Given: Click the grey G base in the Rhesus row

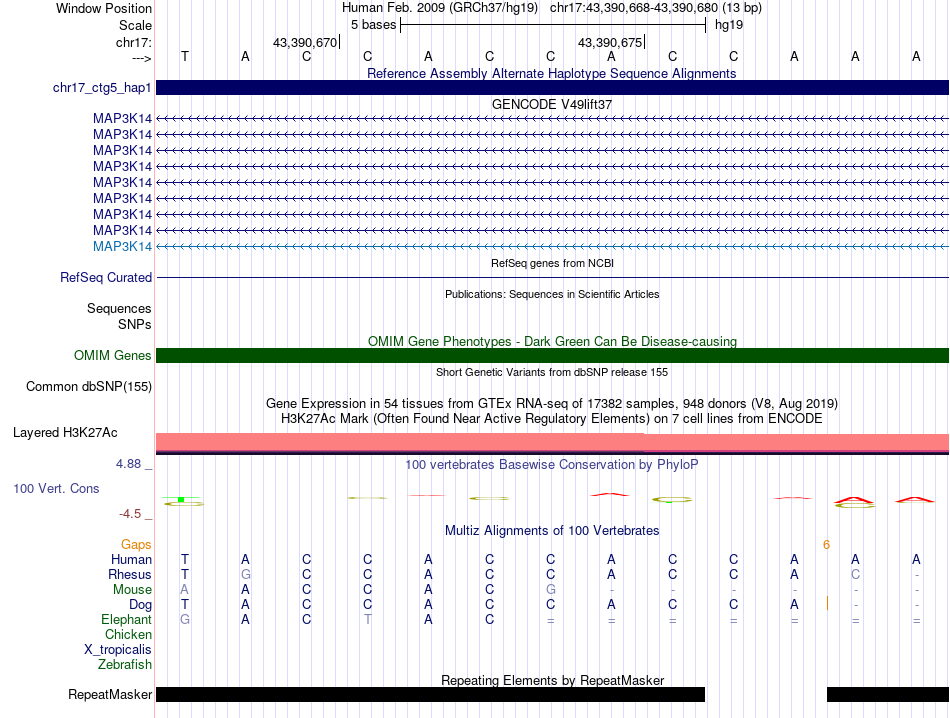Looking at the screenshot, I should click(x=245, y=574).
